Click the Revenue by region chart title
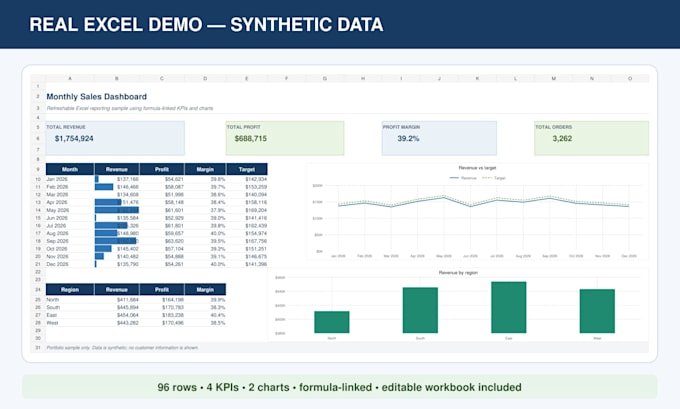 458,273
